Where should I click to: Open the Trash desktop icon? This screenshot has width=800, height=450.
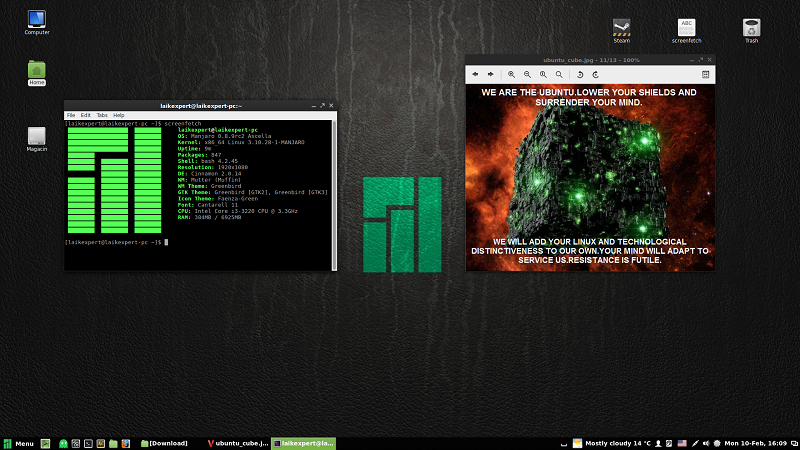[x=751, y=27]
